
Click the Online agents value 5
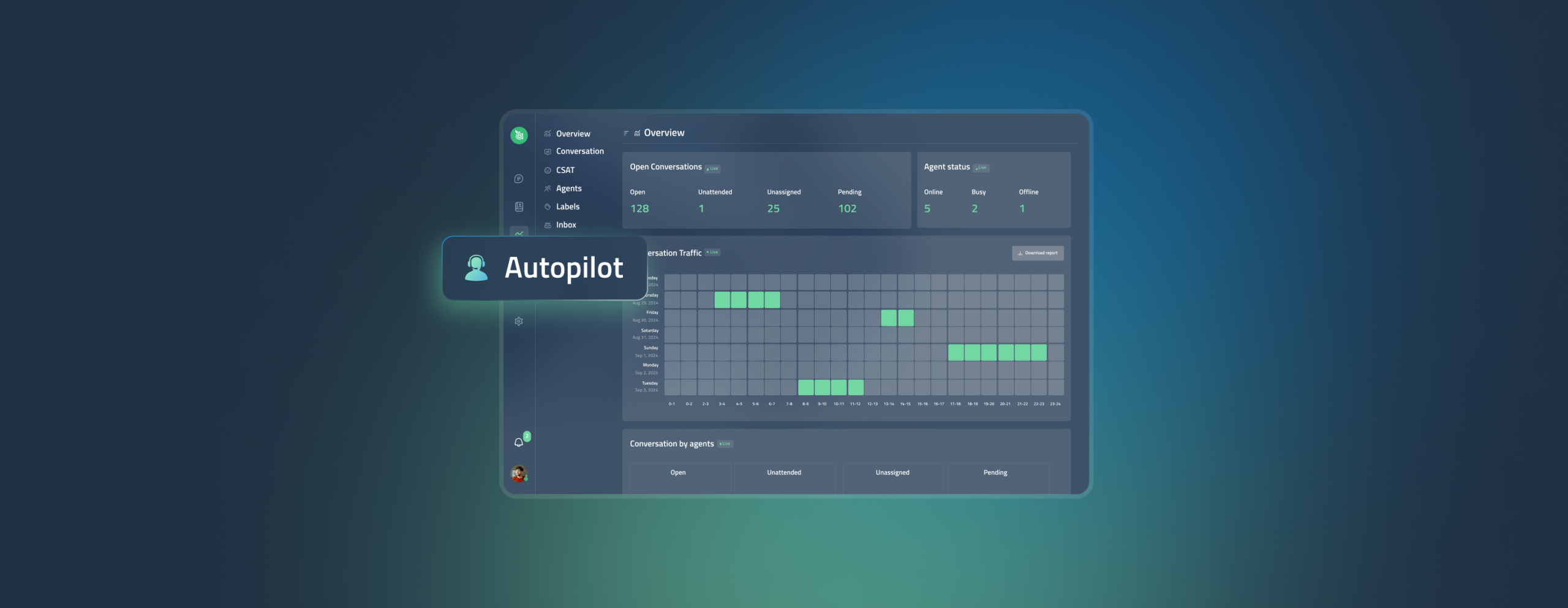click(927, 209)
